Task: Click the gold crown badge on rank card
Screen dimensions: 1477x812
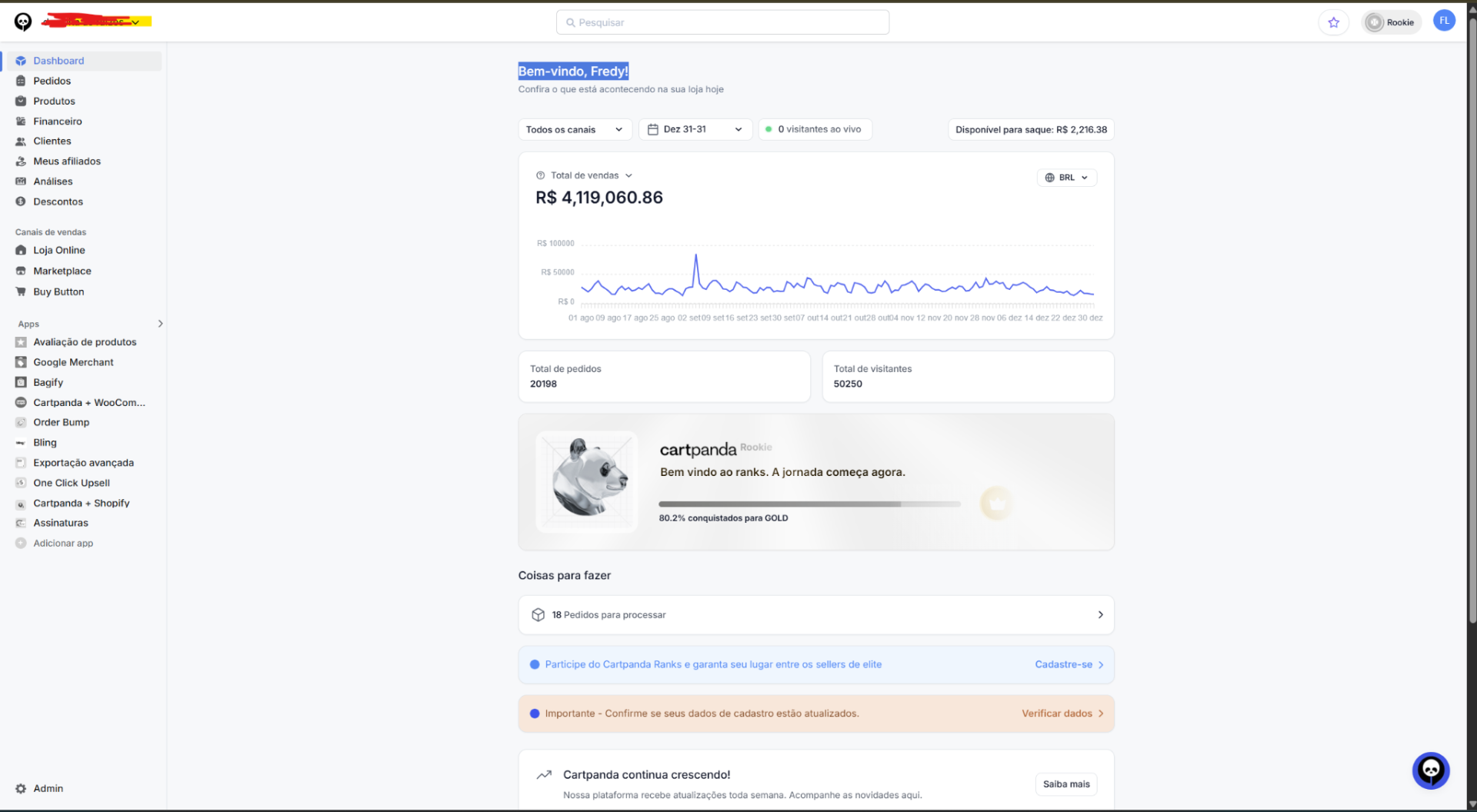Action: pyautogui.click(x=996, y=504)
